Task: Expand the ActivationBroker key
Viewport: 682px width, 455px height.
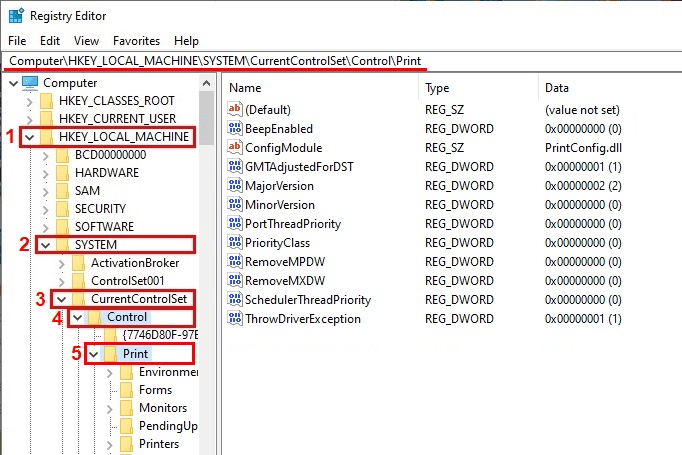Action: pyautogui.click(x=61, y=264)
